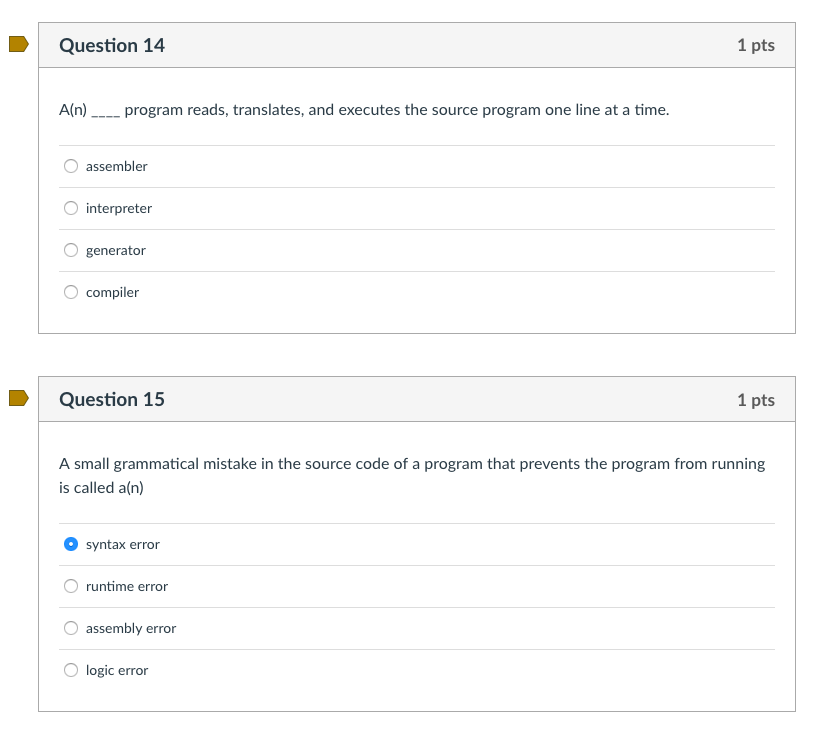
Task: Mark the compiler radio button
Action: 71,292
